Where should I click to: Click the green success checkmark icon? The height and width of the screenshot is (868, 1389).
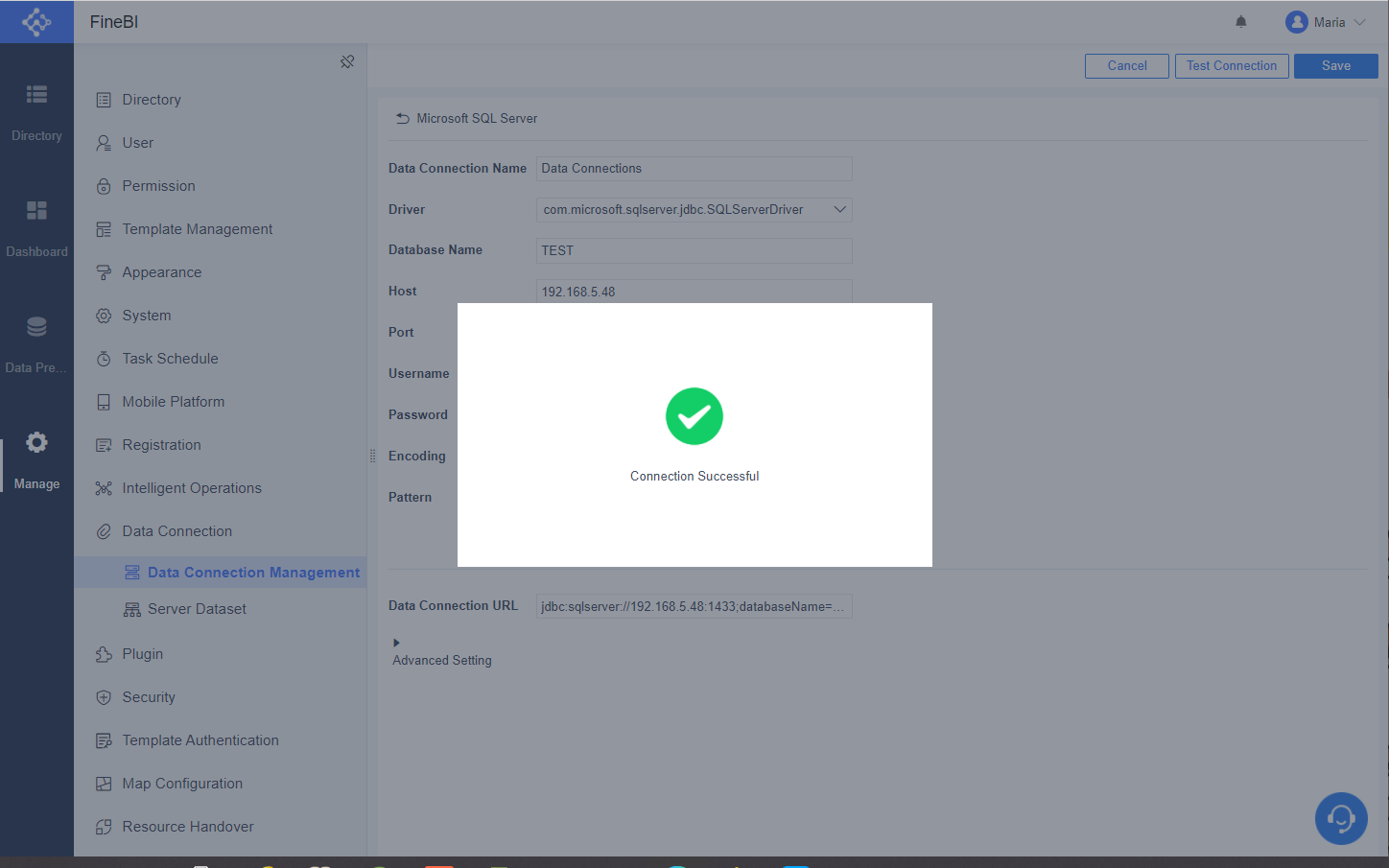(x=694, y=416)
